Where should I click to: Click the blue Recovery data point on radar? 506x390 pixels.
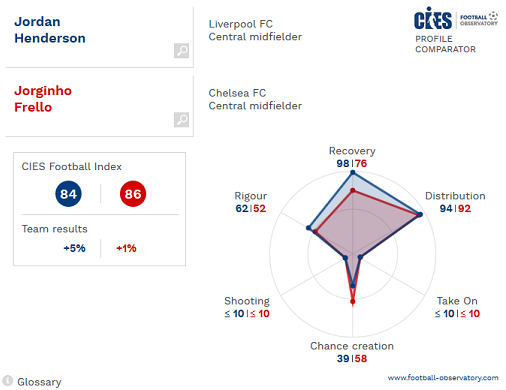coord(353,173)
